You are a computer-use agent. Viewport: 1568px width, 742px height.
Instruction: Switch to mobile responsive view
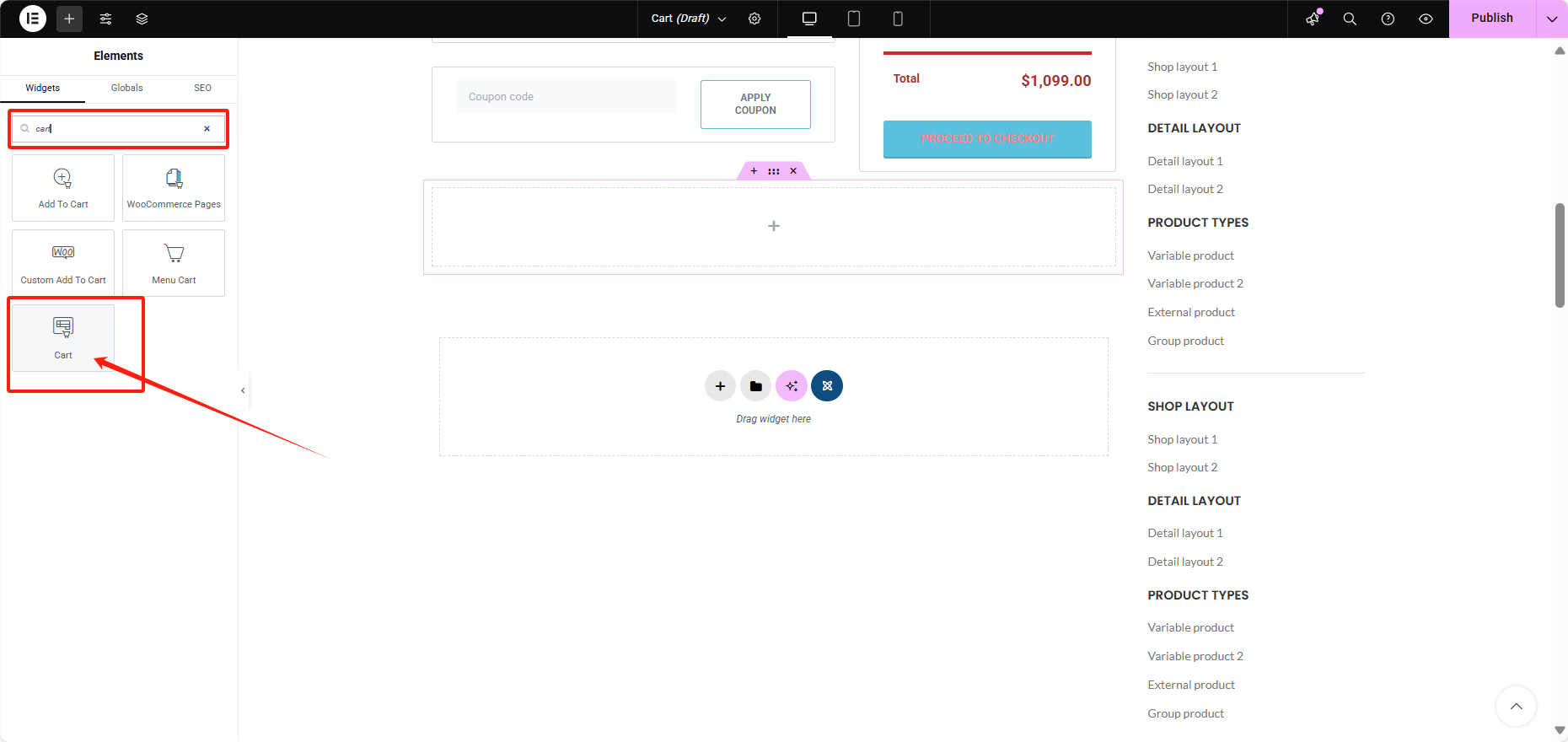[898, 19]
